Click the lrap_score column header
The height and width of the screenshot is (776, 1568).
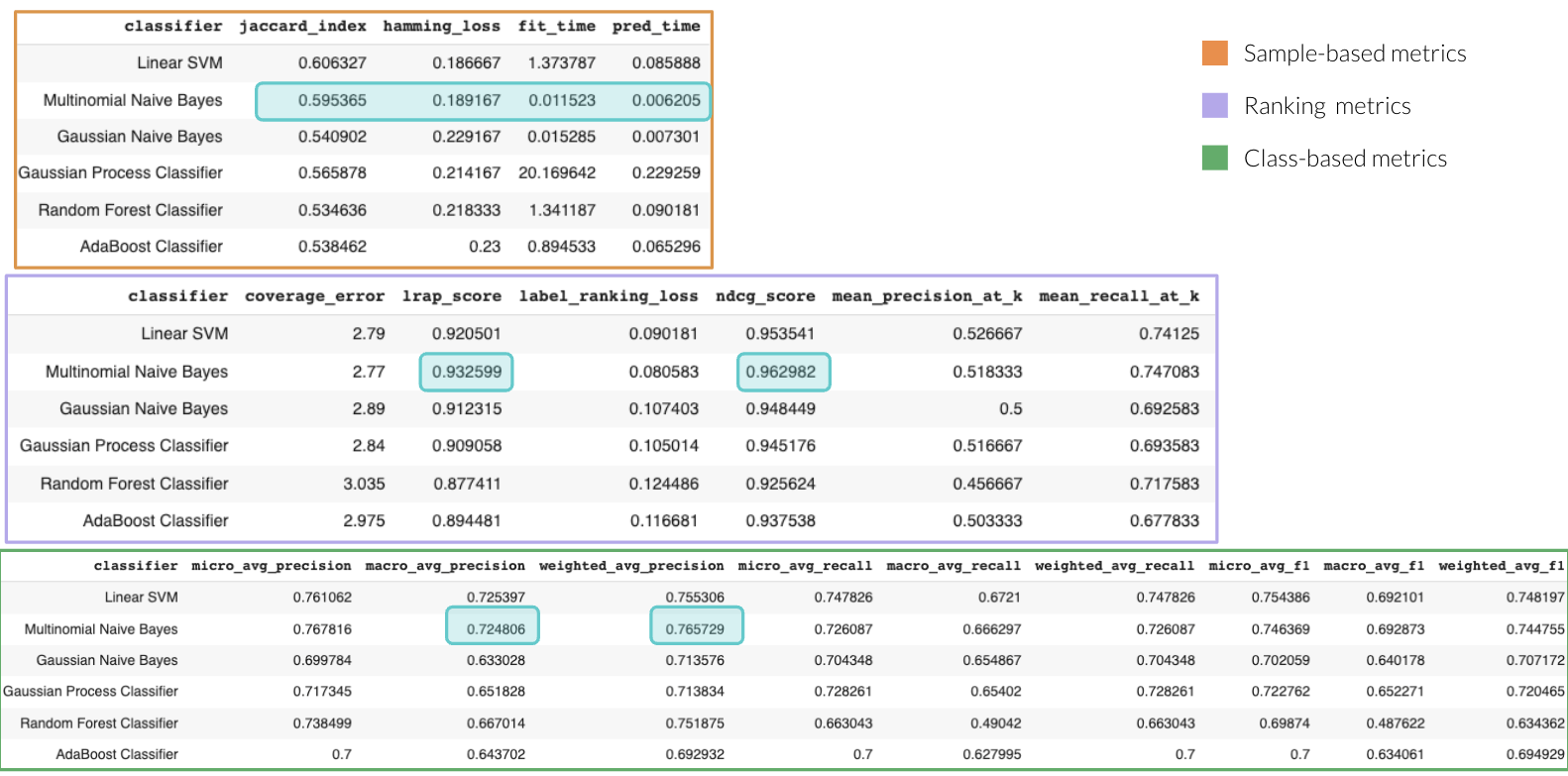pyautogui.click(x=451, y=296)
